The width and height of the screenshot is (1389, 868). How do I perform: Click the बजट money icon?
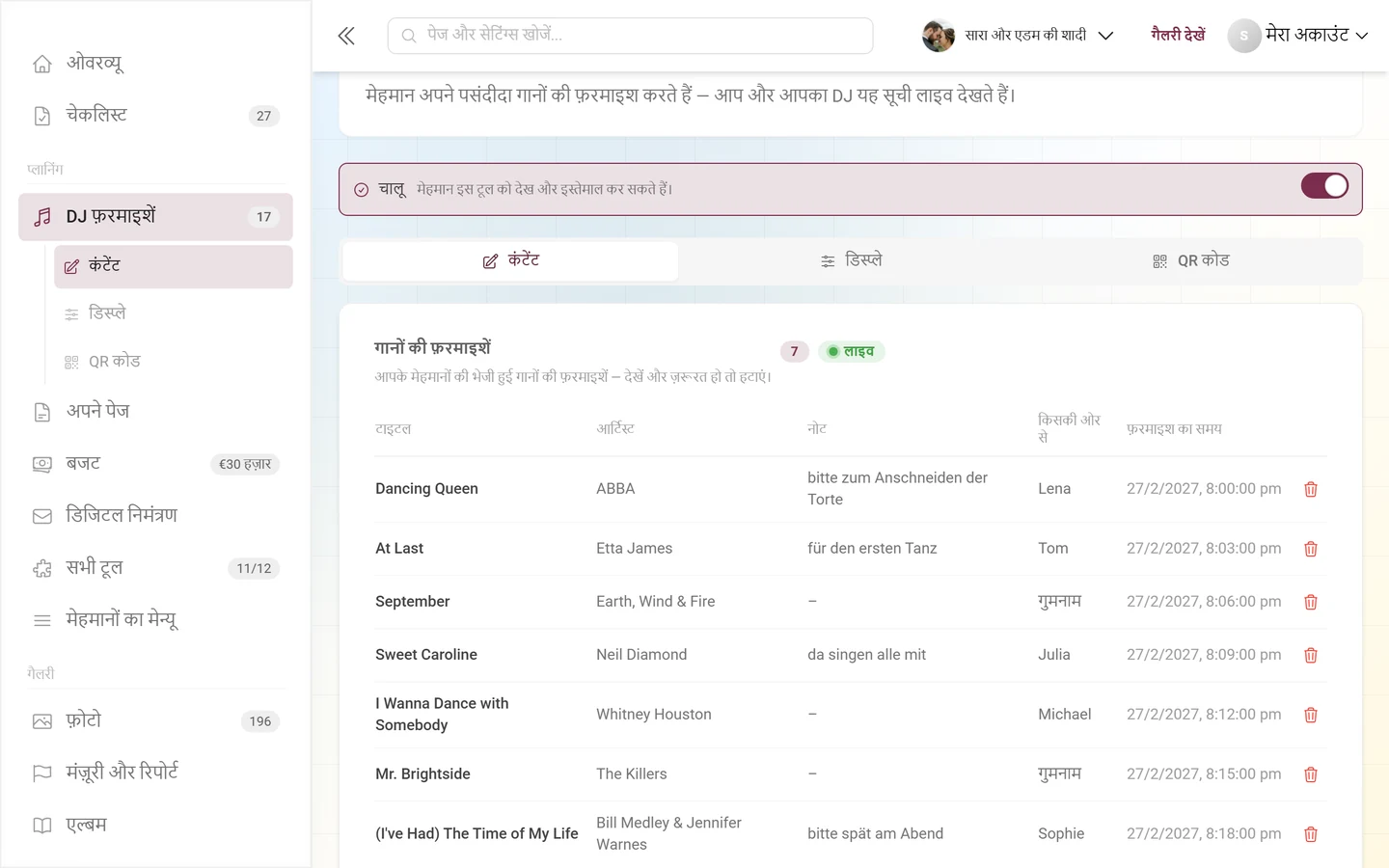(x=42, y=464)
